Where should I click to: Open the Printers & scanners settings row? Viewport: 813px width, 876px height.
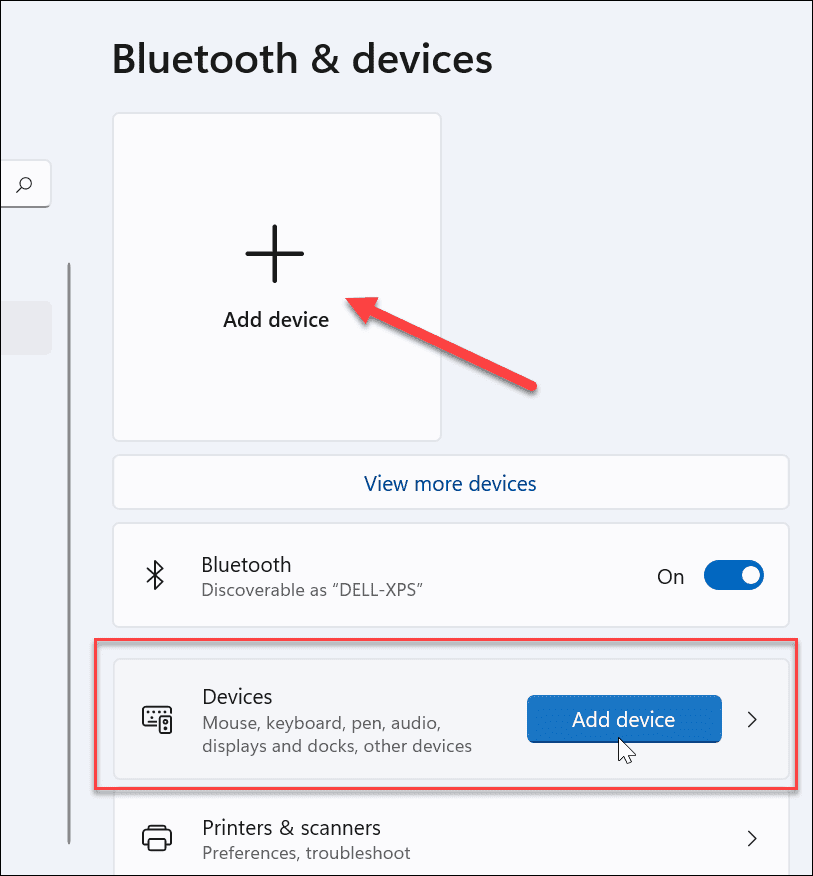coord(450,838)
